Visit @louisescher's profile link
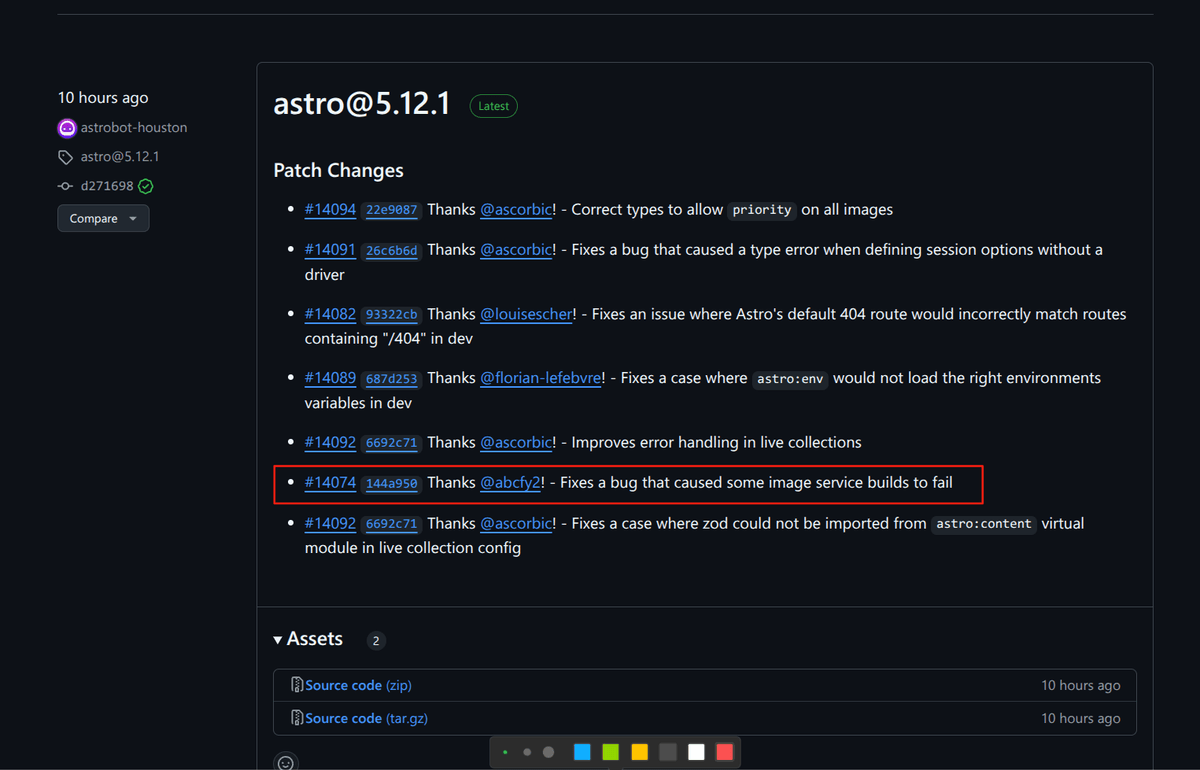Viewport: 1200px width, 770px height. tap(527, 314)
